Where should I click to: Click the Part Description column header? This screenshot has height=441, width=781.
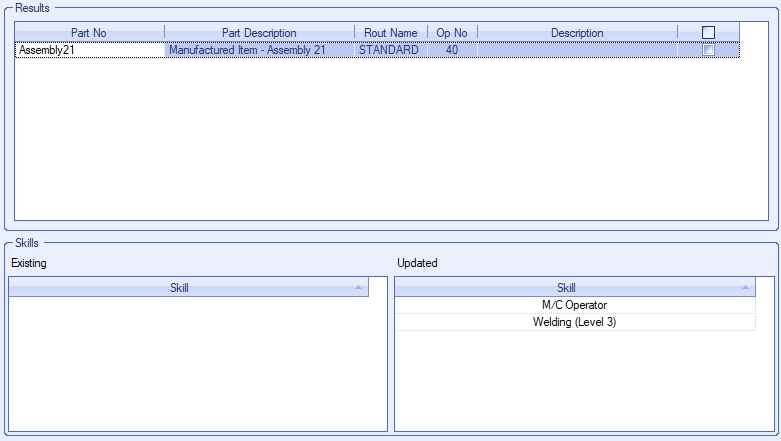tap(259, 33)
